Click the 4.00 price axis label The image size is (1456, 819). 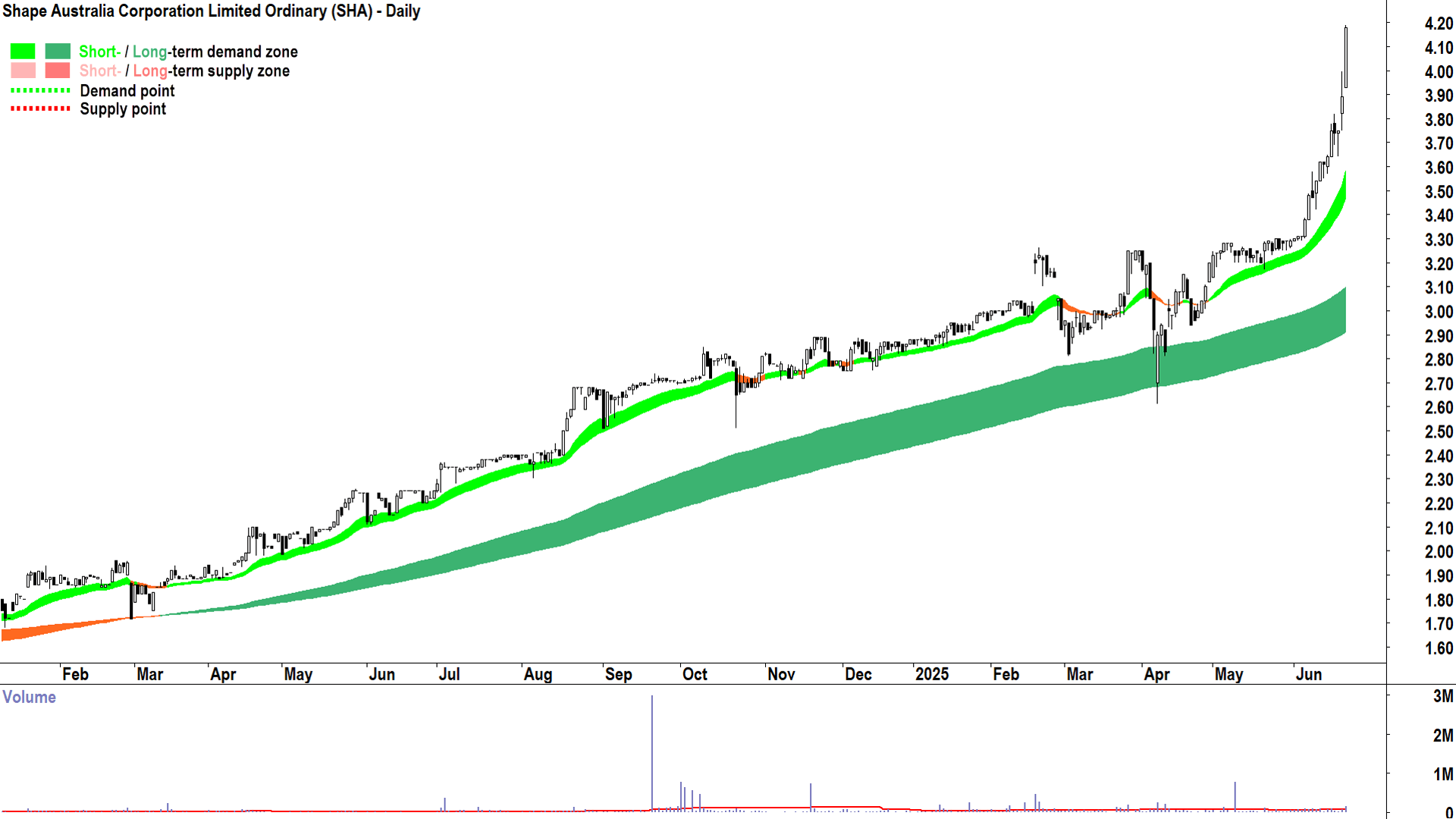[1439, 72]
